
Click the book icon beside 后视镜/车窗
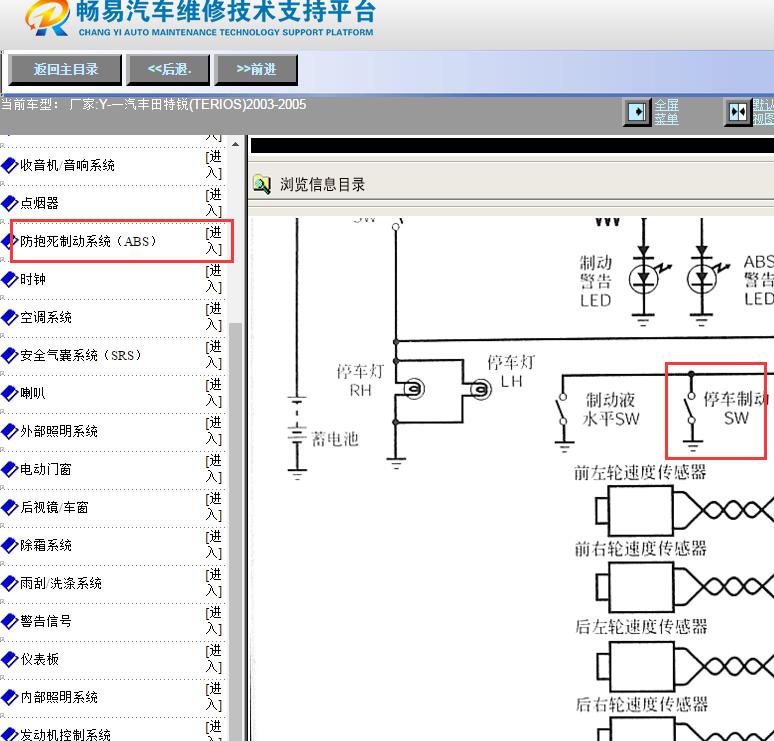point(9,507)
